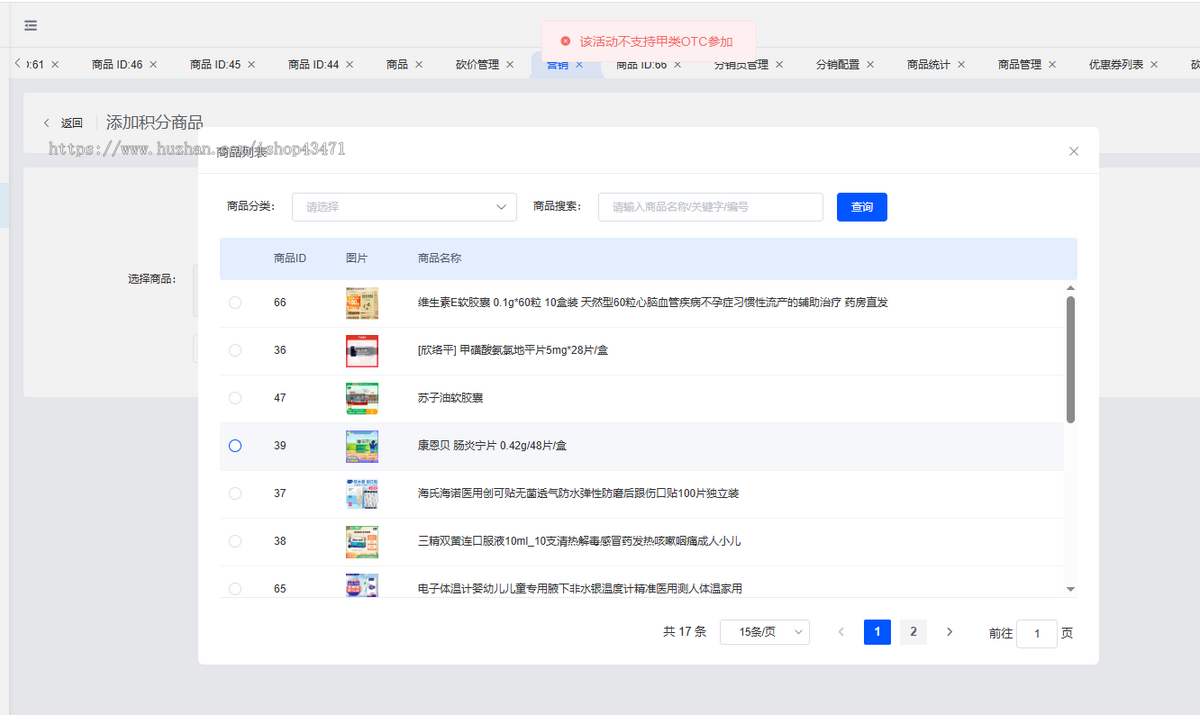Click thumbnail of 苏子油软胶囊 product

pyautogui.click(x=362, y=398)
